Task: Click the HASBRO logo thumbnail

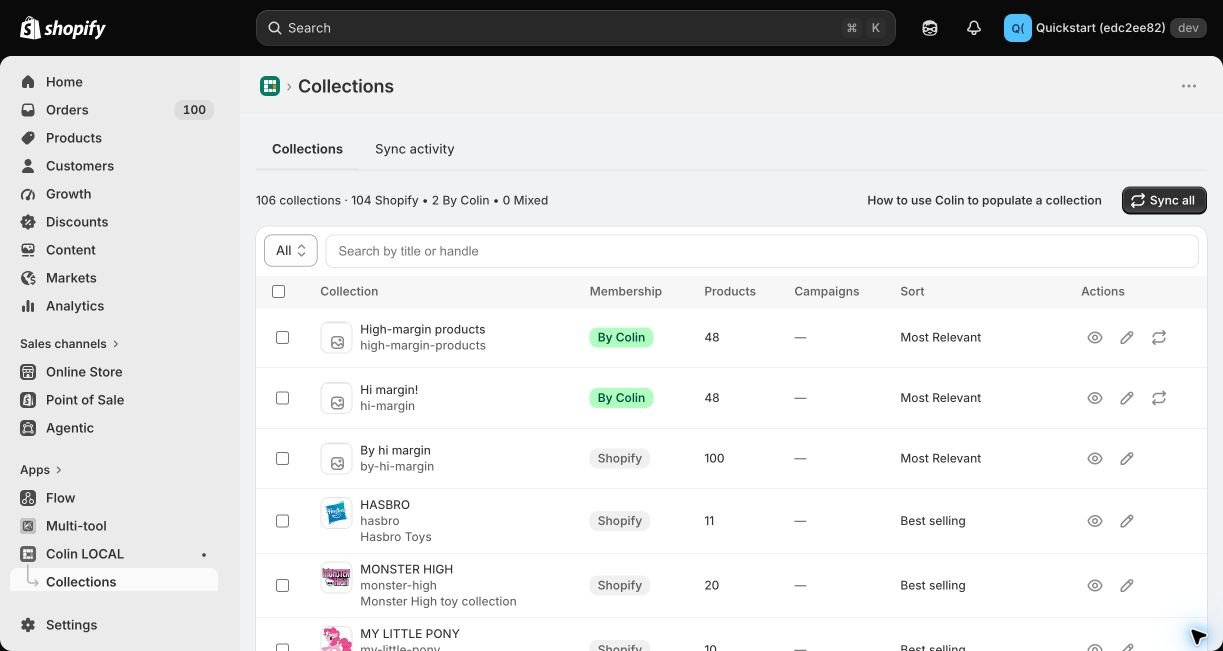Action: 337,513
